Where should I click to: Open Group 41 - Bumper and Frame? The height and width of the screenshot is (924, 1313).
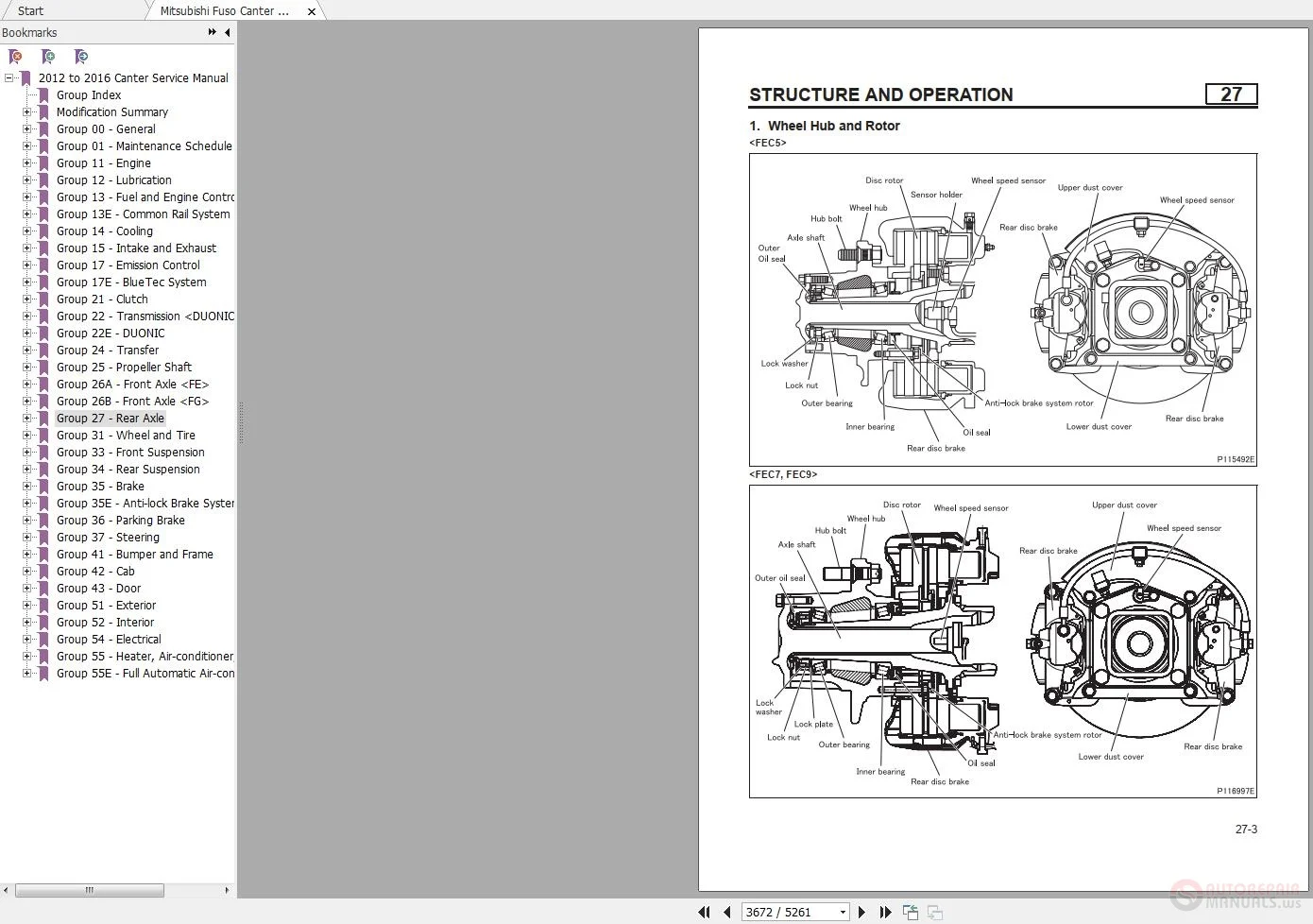tap(134, 555)
